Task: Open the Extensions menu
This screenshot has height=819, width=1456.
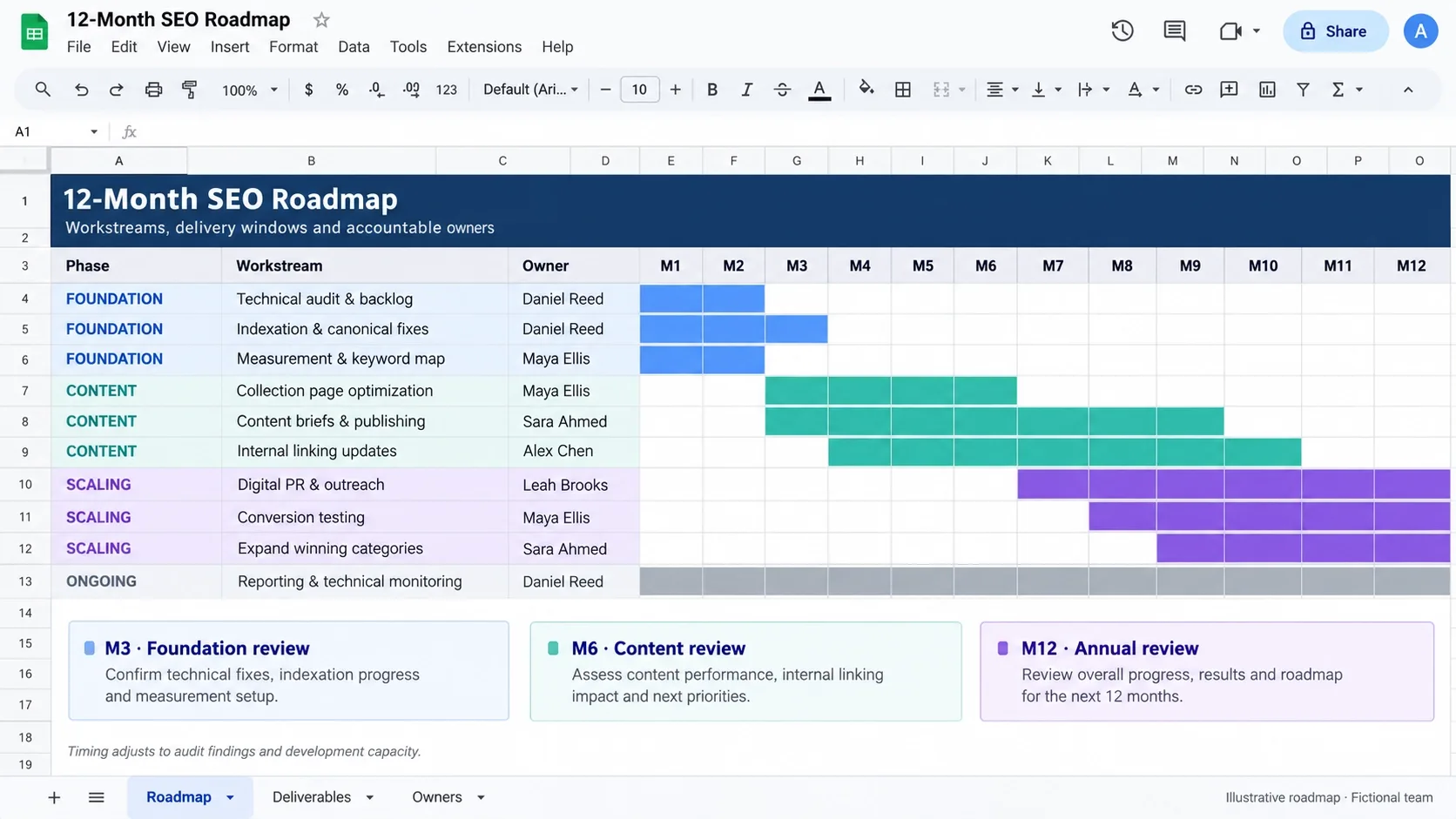Action: pos(484,47)
